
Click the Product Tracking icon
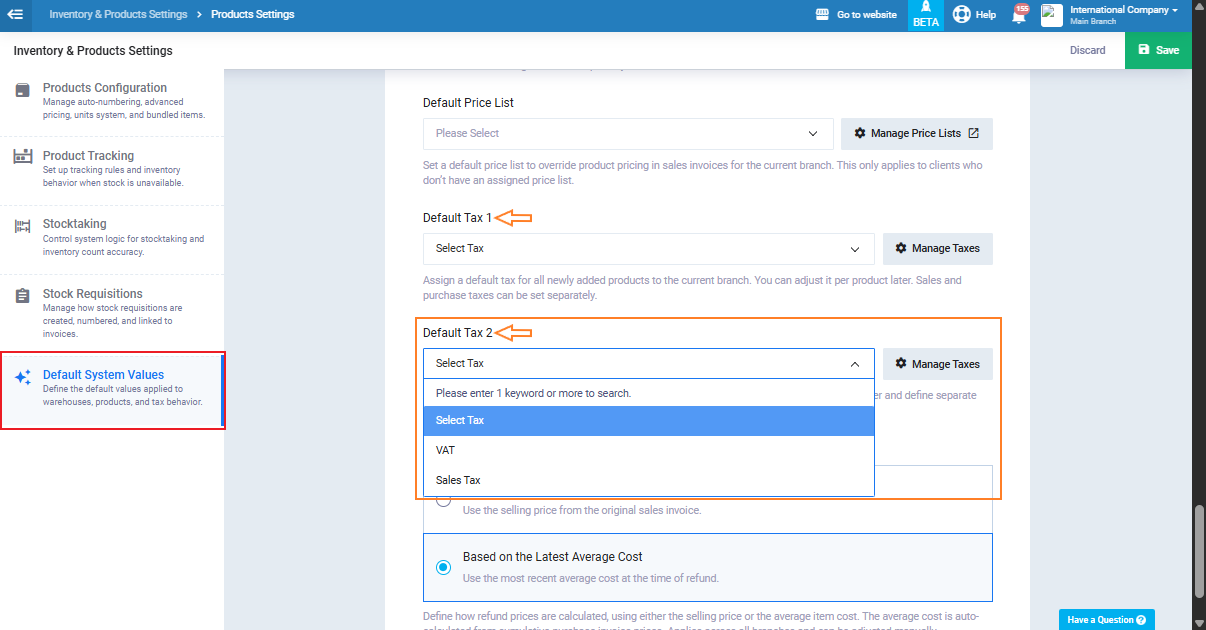tap(22, 157)
